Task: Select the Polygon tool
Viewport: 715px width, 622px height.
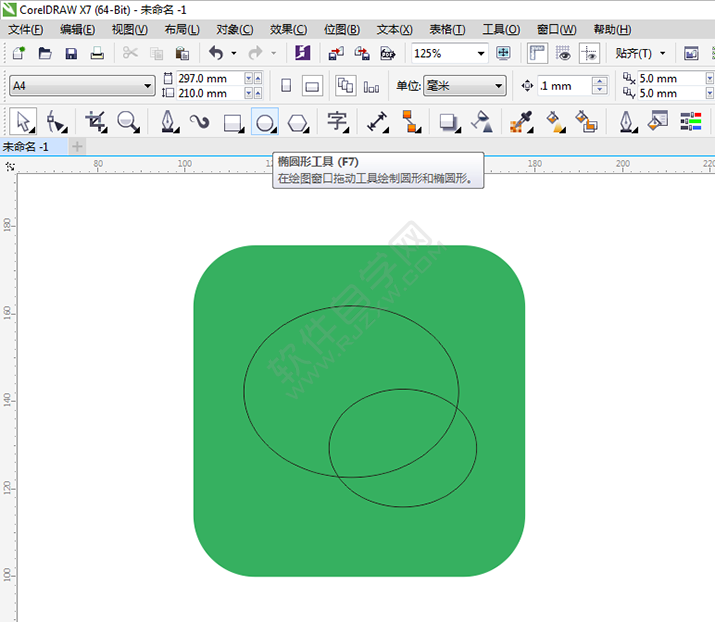Action: coord(298,122)
